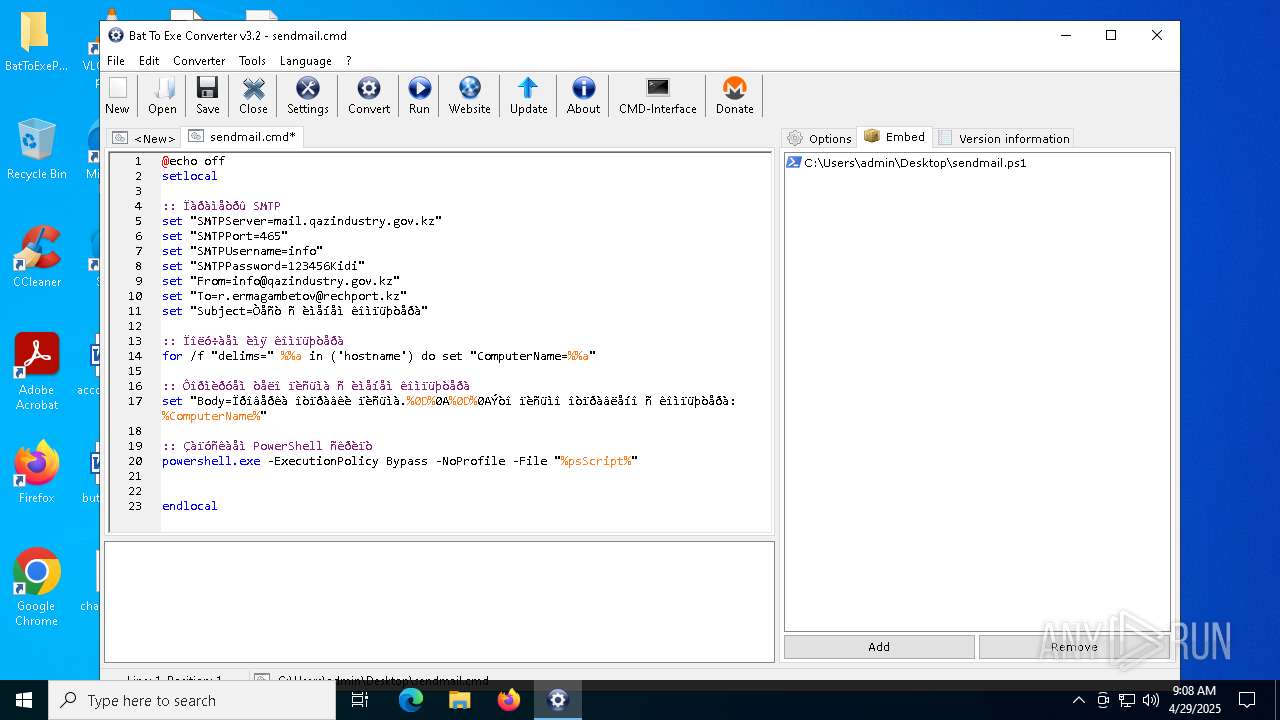
Task: Open the Windows Start menu
Action: 24,700
